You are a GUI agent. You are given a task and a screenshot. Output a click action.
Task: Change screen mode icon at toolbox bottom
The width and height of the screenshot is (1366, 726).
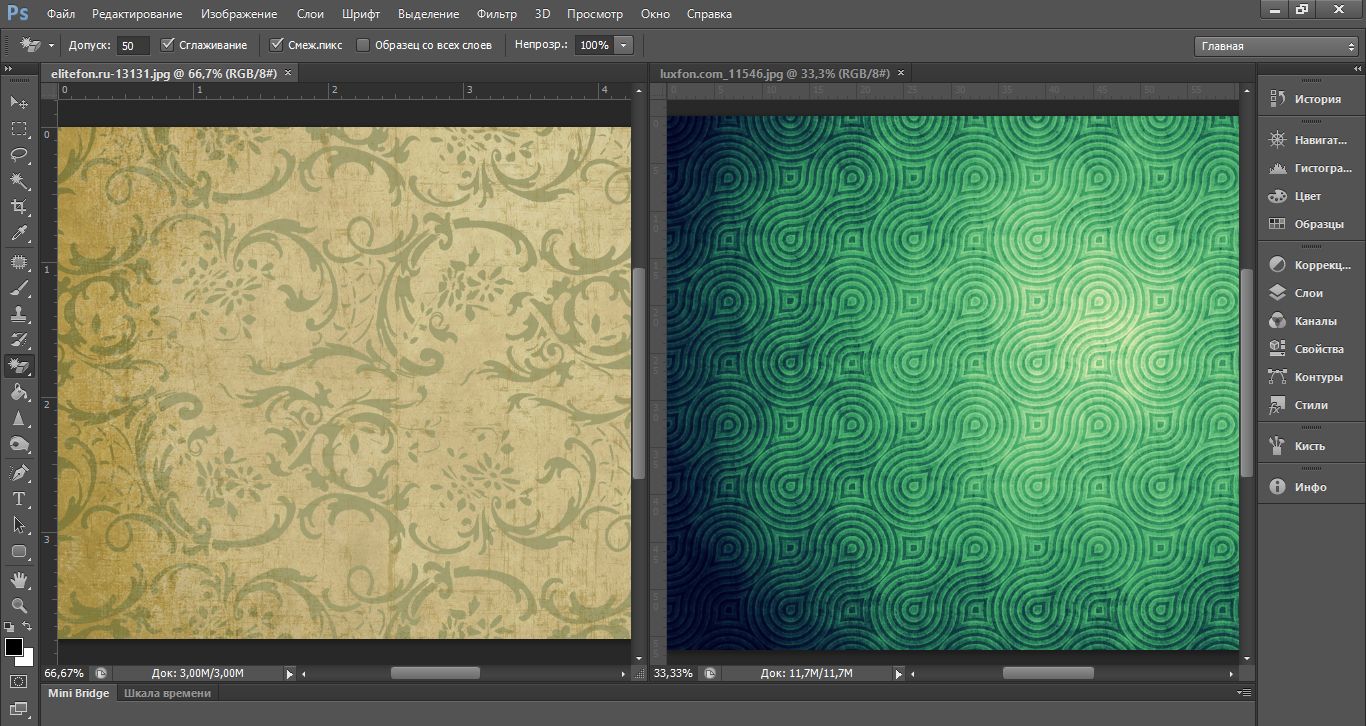click(19, 710)
